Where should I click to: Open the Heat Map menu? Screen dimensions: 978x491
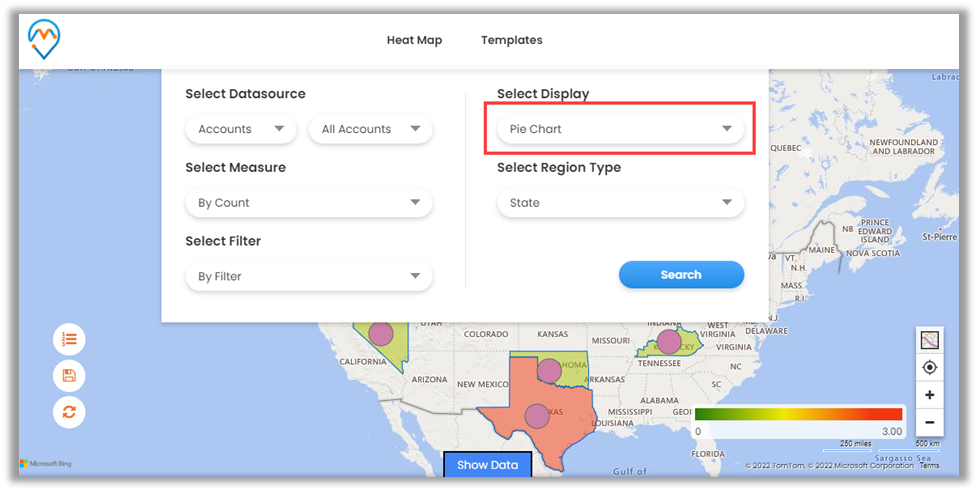tap(414, 41)
